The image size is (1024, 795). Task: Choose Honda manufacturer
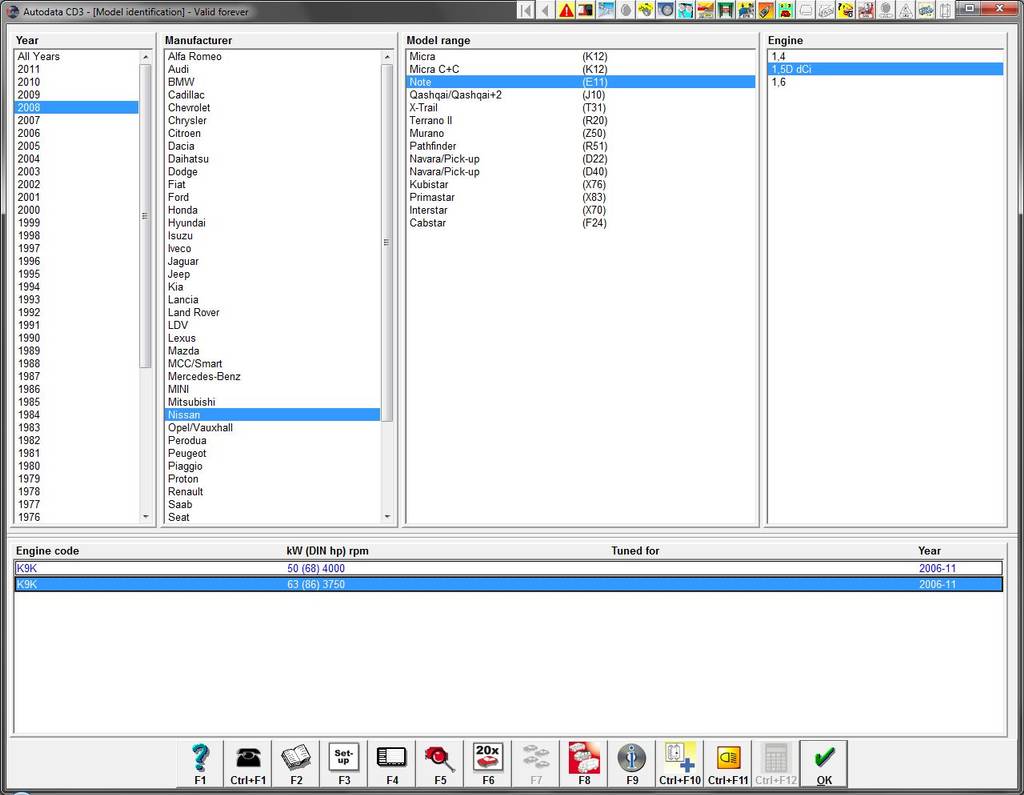[272, 210]
